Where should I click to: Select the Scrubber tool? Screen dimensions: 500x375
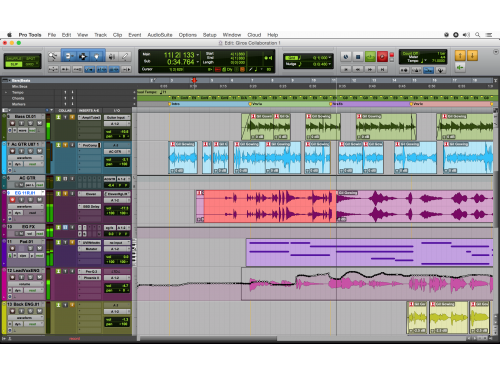point(112,56)
